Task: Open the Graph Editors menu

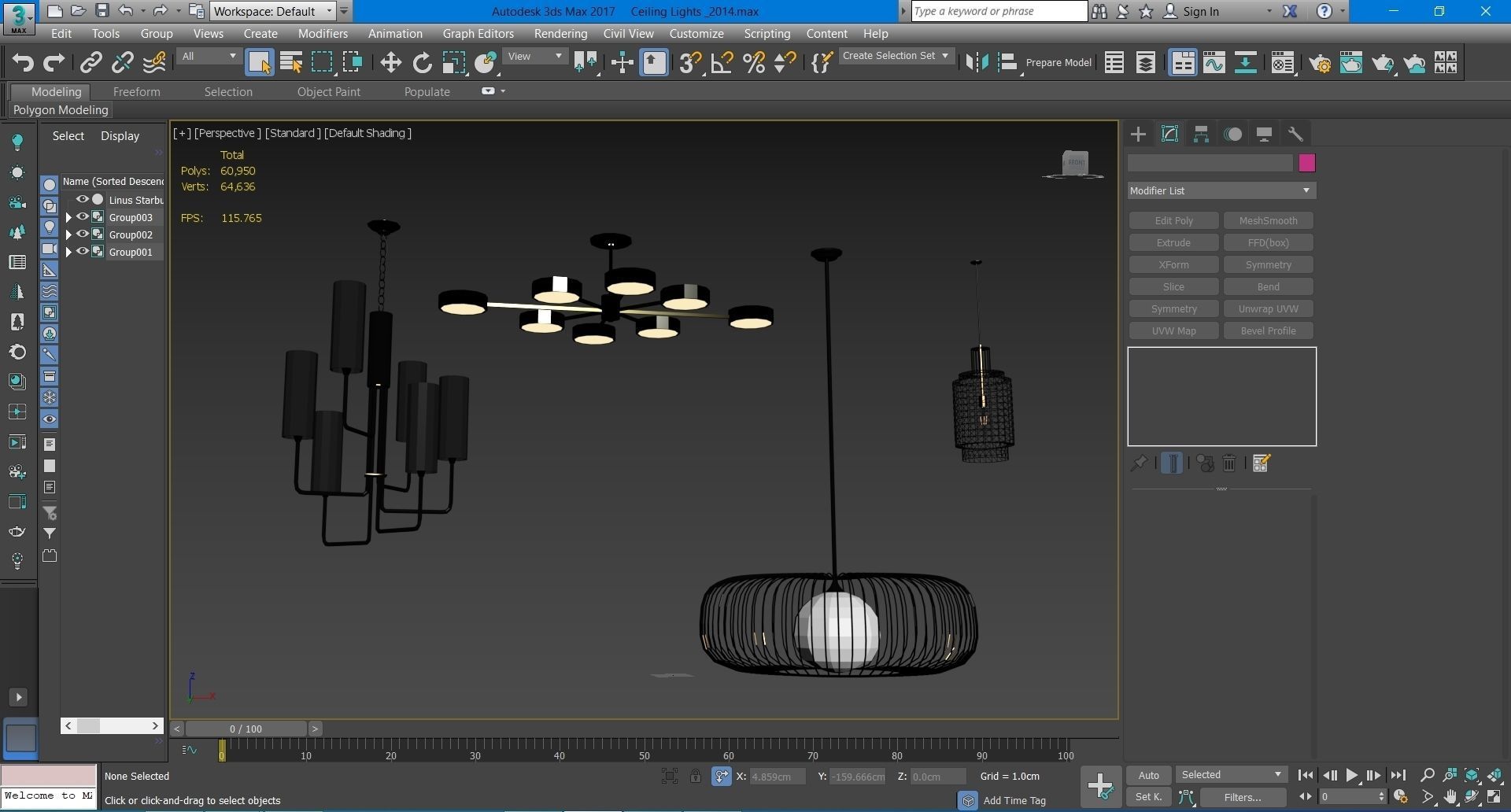Action: (x=478, y=34)
